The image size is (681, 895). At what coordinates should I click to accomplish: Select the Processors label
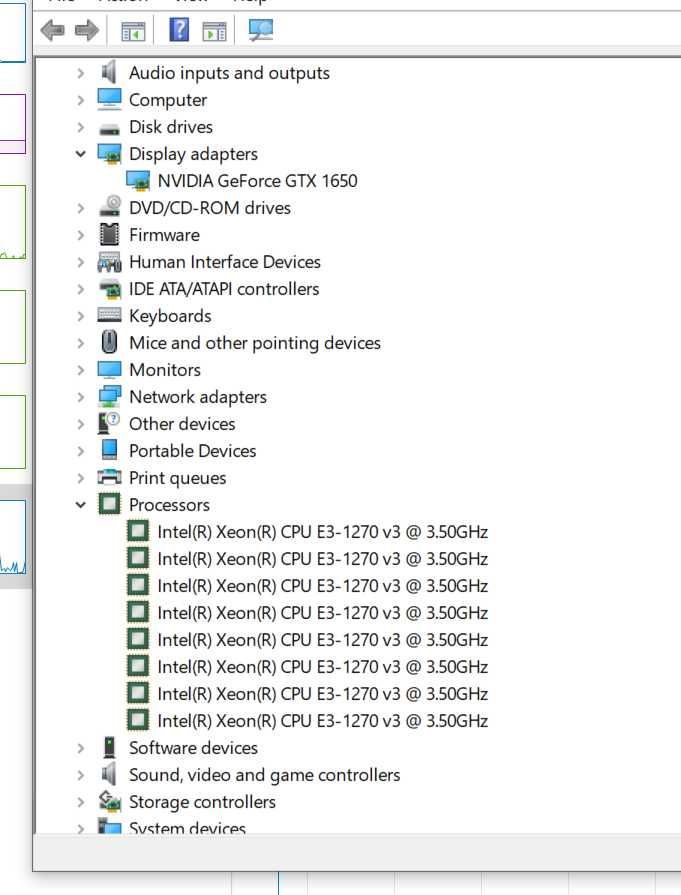click(169, 505)
